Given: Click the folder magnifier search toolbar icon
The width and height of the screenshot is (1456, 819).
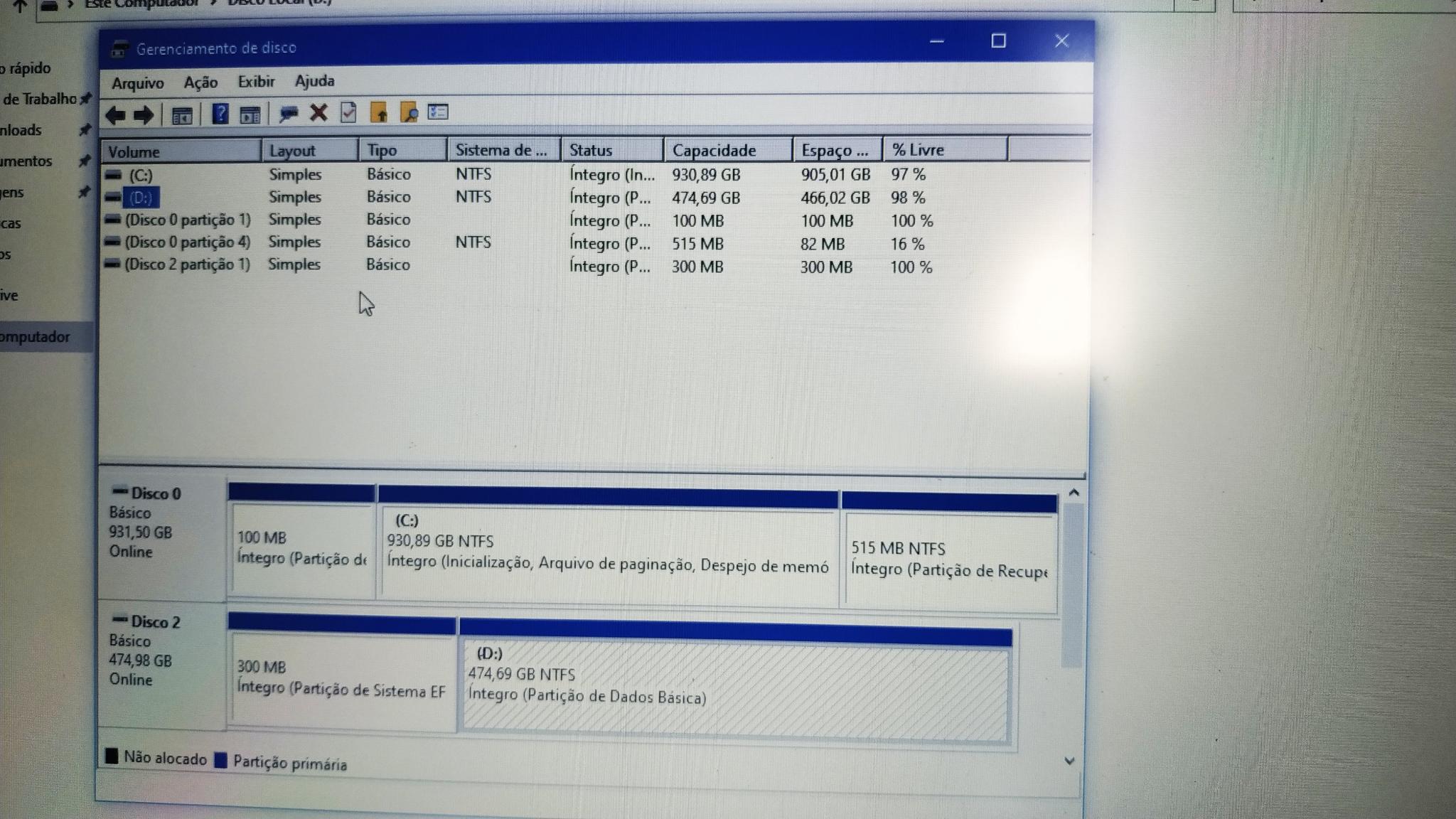Looking at the screenshot, I should coord(408,112).
